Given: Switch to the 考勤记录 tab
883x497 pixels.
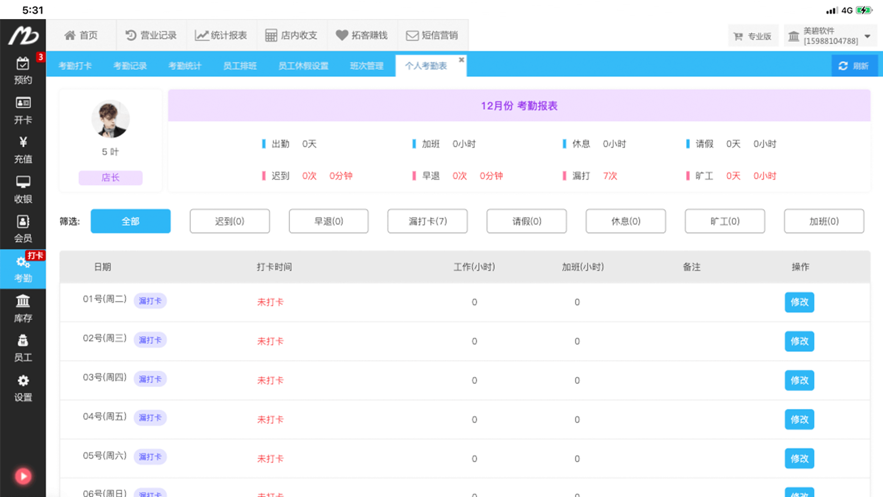Looking at the screenshot, I should (x=130, y=66).
